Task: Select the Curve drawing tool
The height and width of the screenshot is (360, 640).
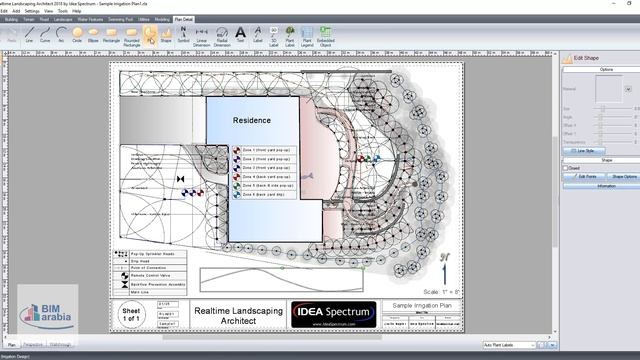Action: pyautogui.click(x=45, y=35)
